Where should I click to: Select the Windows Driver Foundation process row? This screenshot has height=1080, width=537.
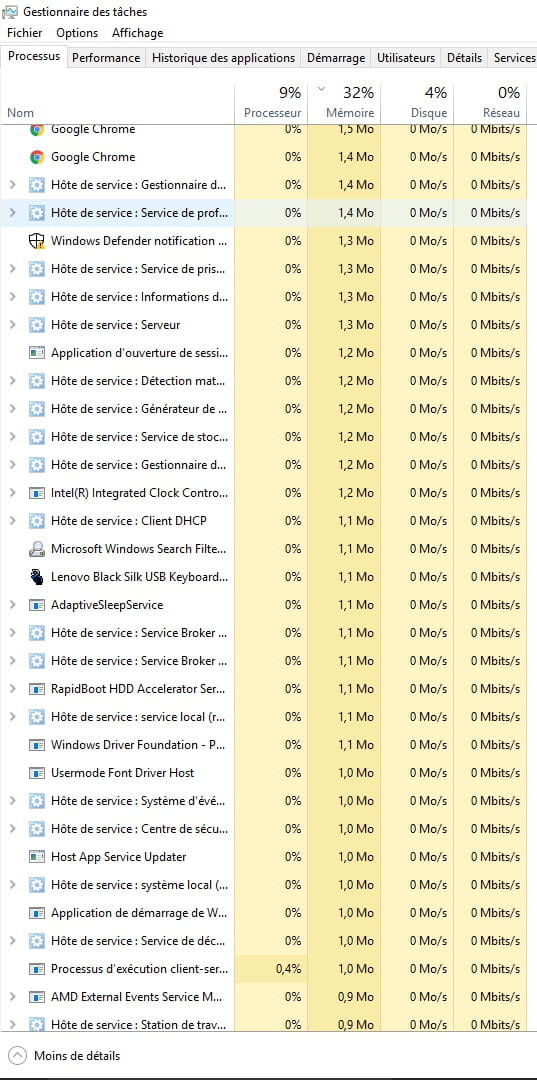268,745
